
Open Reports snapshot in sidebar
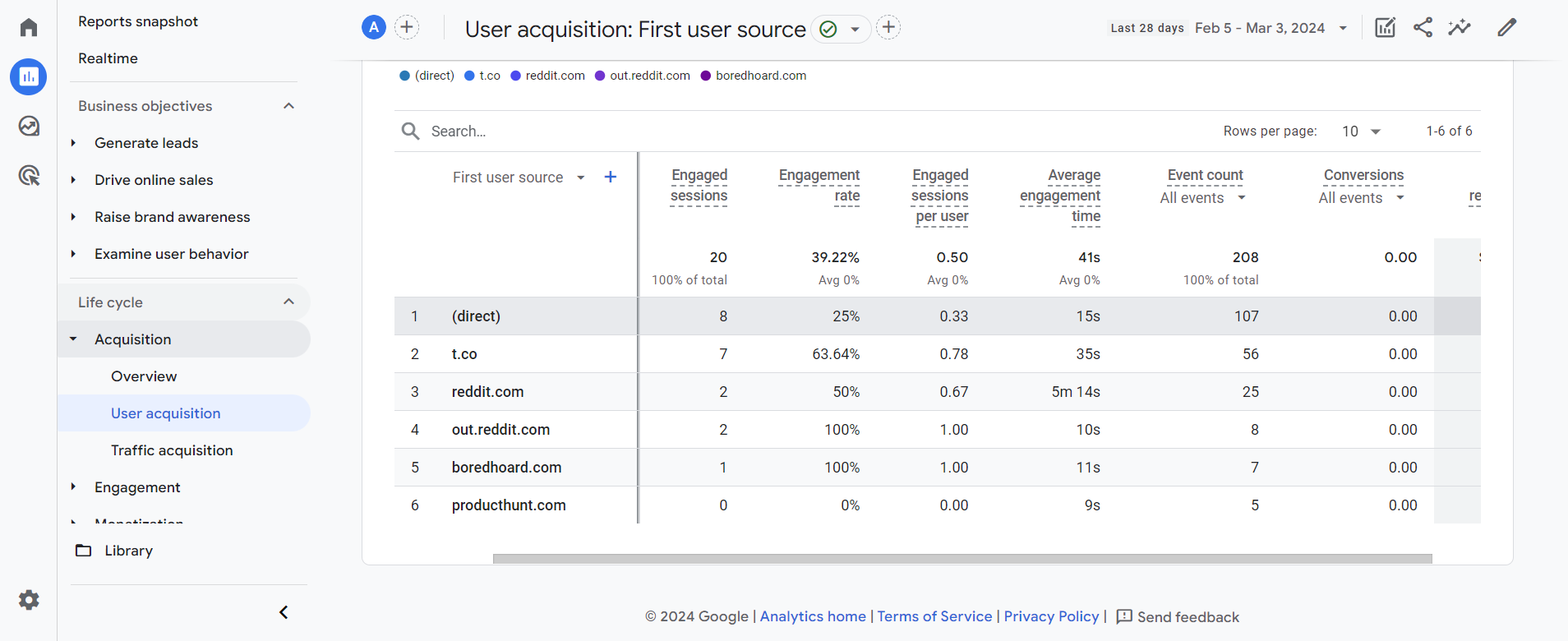coord(138,21)
